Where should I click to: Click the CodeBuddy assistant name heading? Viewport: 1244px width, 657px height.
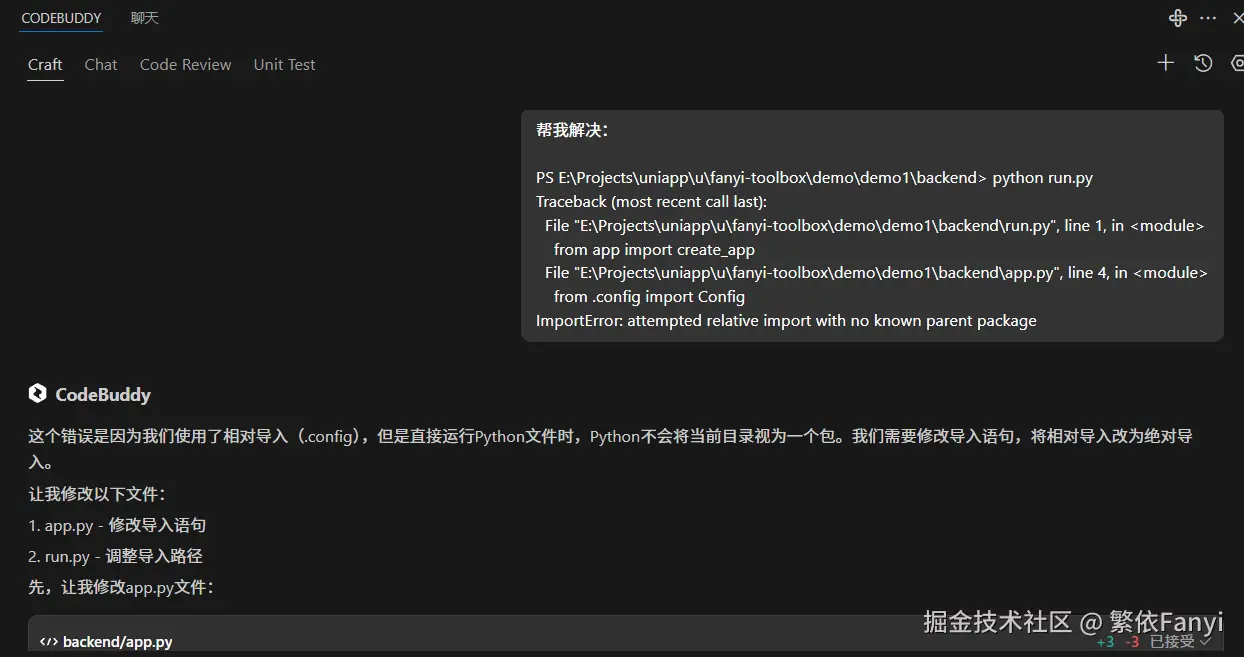click(103, 394)
